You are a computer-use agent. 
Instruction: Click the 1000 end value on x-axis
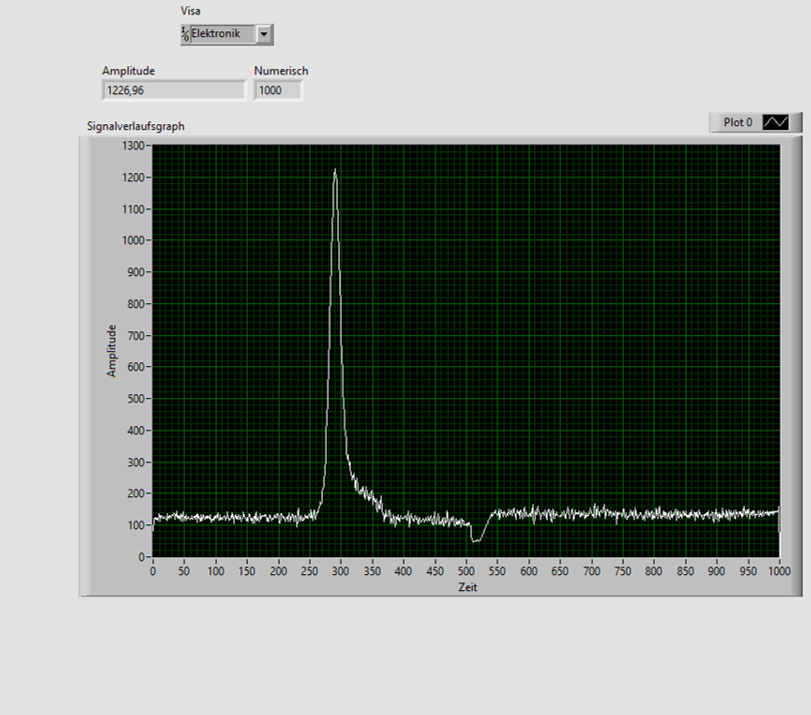(778, 571)
